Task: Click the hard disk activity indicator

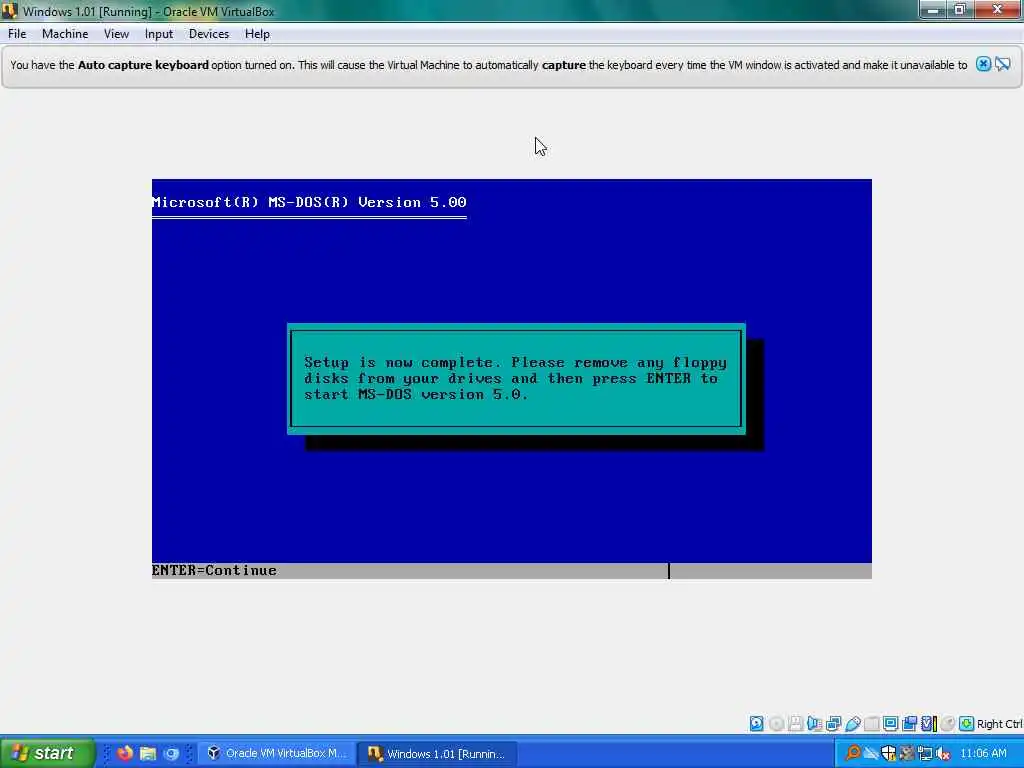Action: pos(757,724)
